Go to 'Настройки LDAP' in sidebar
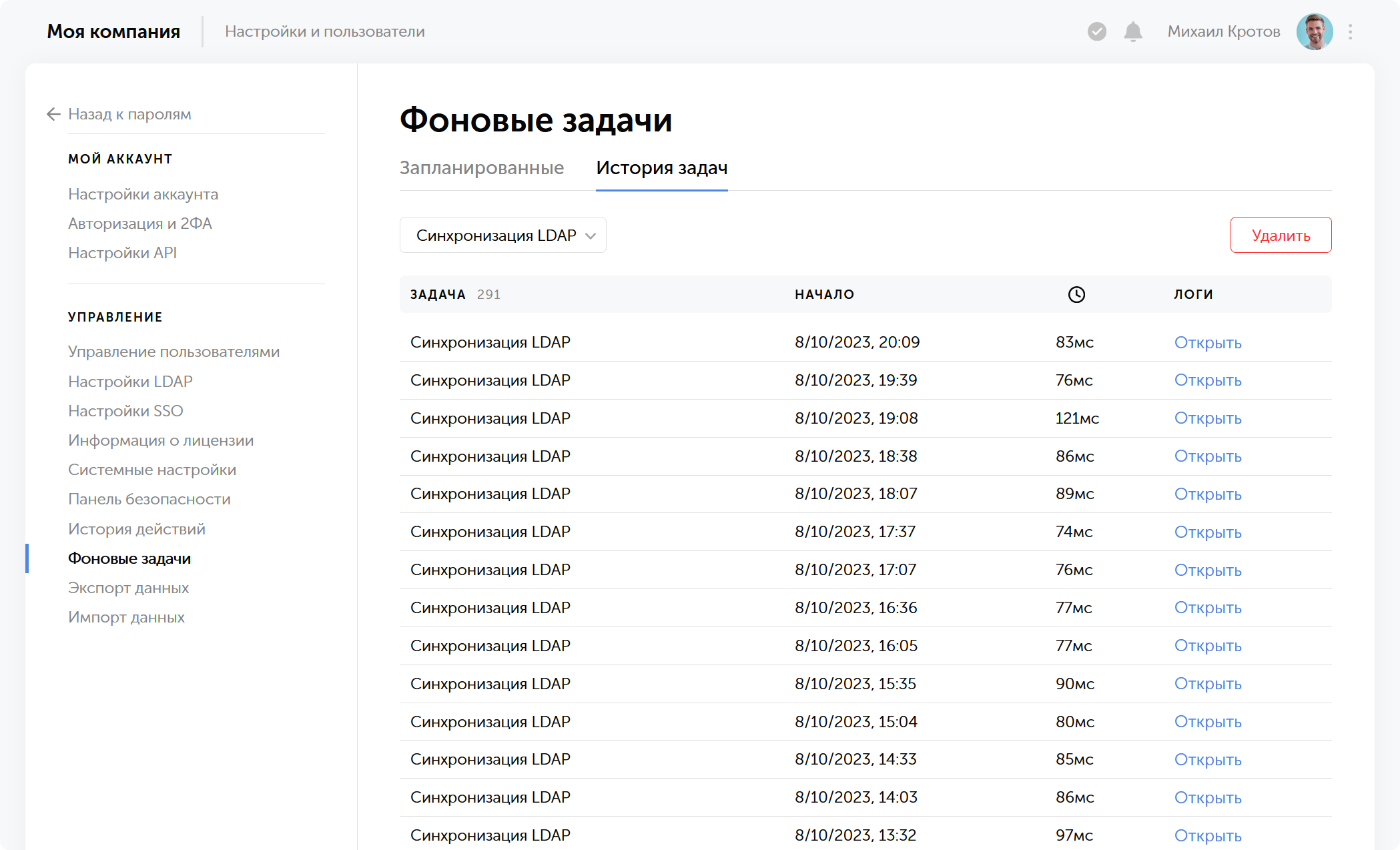Screen dimensions: 1400x850 [130, 381]
